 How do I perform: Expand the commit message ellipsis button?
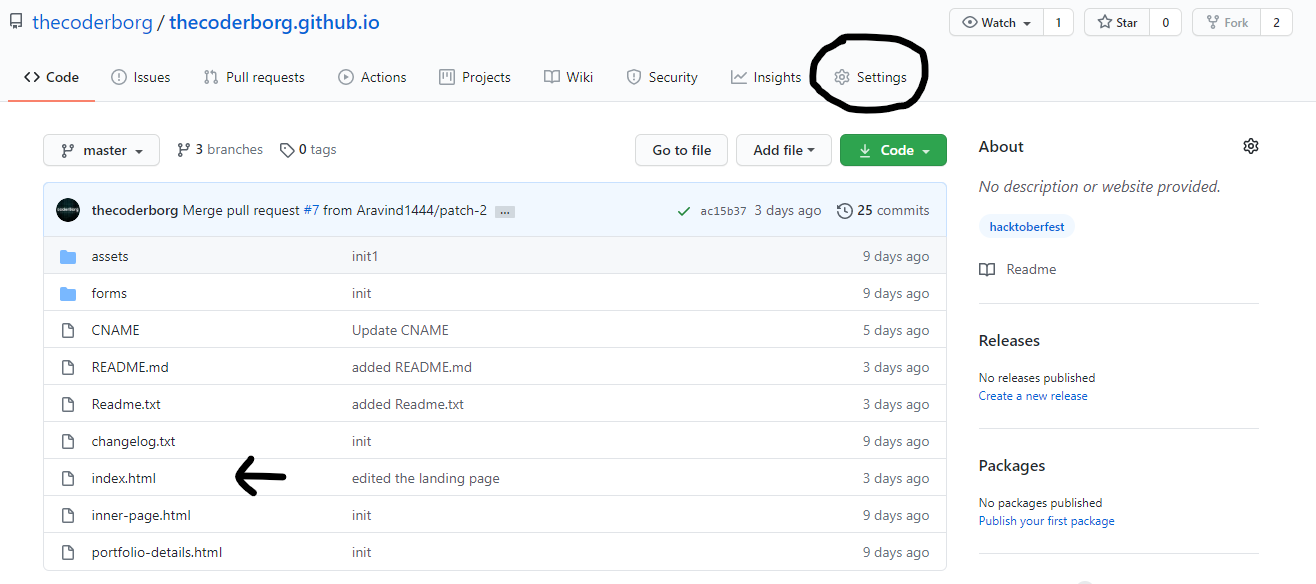(505, 212)
